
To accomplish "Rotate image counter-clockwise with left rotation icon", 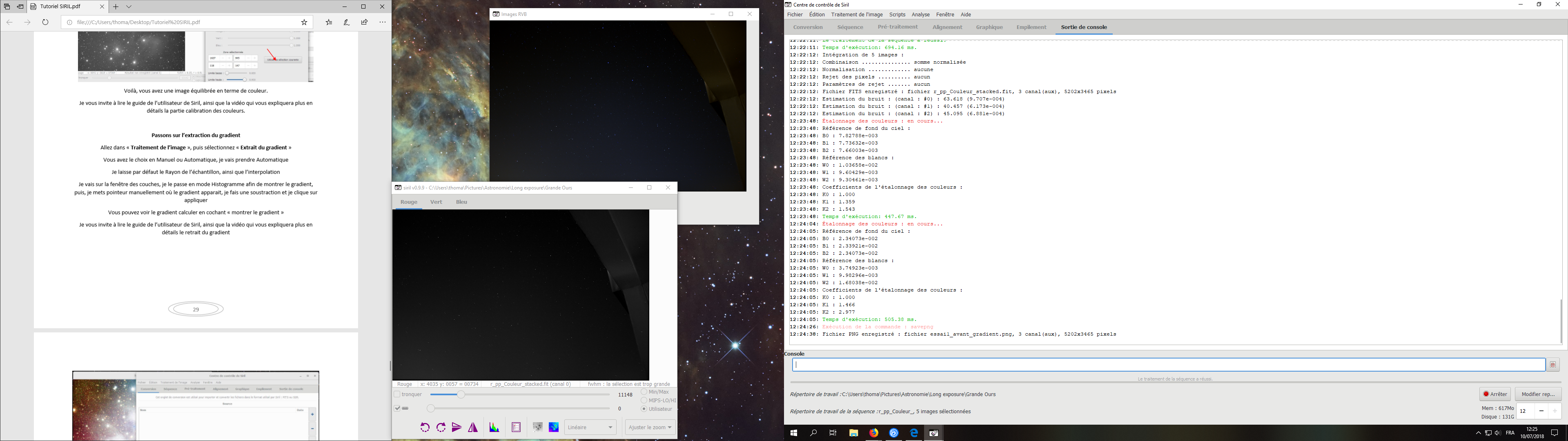I will [425, 428].
